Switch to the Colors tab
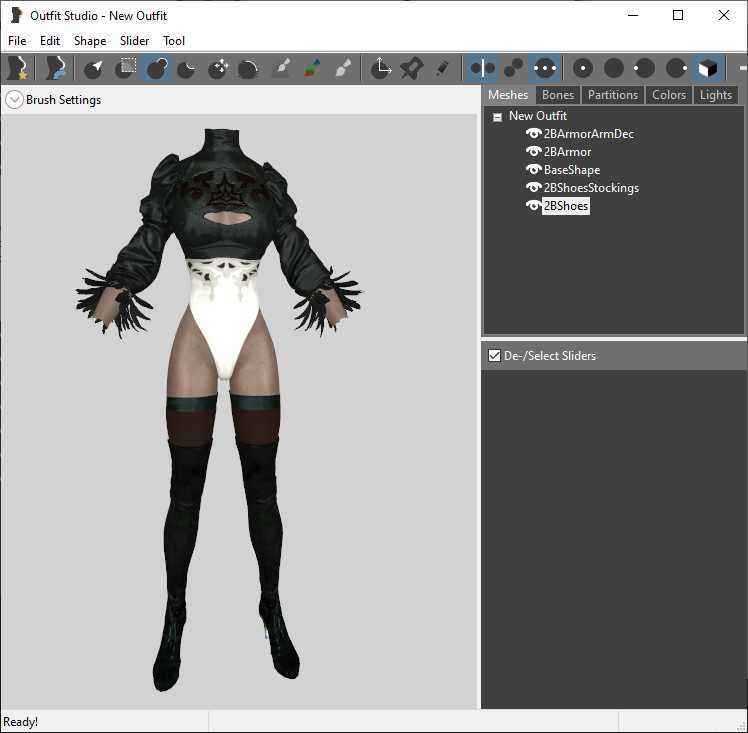Viewport: 748px width, 733px height. (x=669, y=95)
